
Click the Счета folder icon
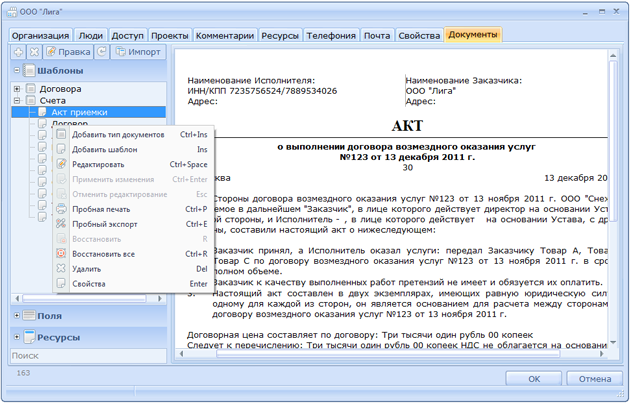(31, 100)
